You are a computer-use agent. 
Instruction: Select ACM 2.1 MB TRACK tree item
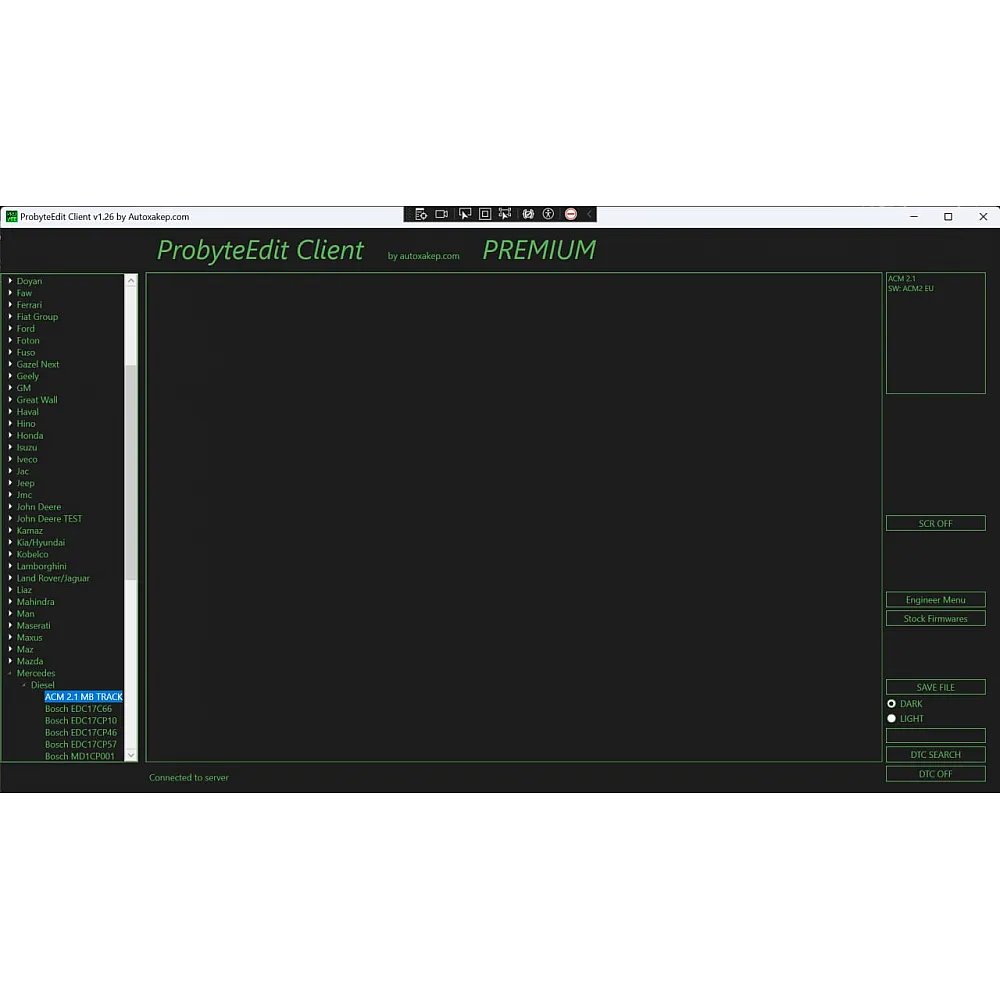tap(84, 696)
